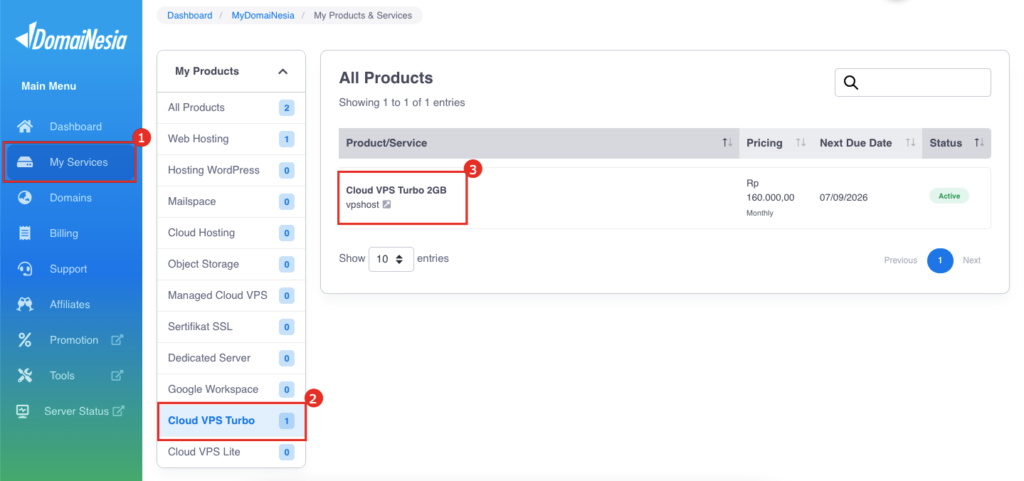This screenshot has width=1024, height=481.
Task: Sort by Pricing column arrows
Action: point(799,143)
